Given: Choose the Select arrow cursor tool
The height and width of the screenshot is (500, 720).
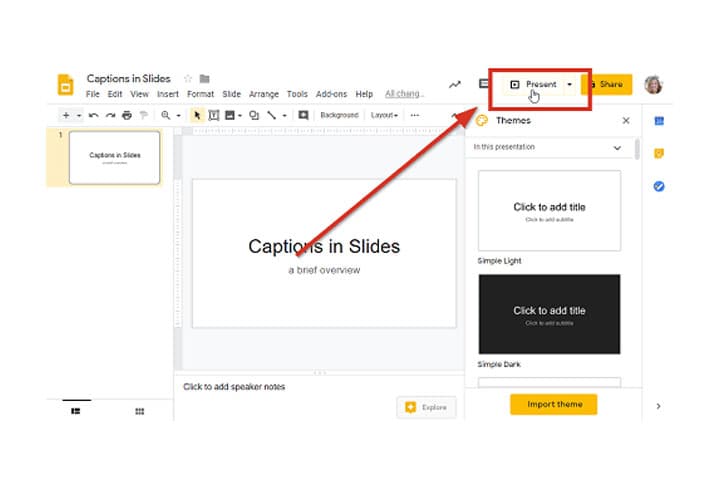Looking at the screenshot, I should point(197,115).
